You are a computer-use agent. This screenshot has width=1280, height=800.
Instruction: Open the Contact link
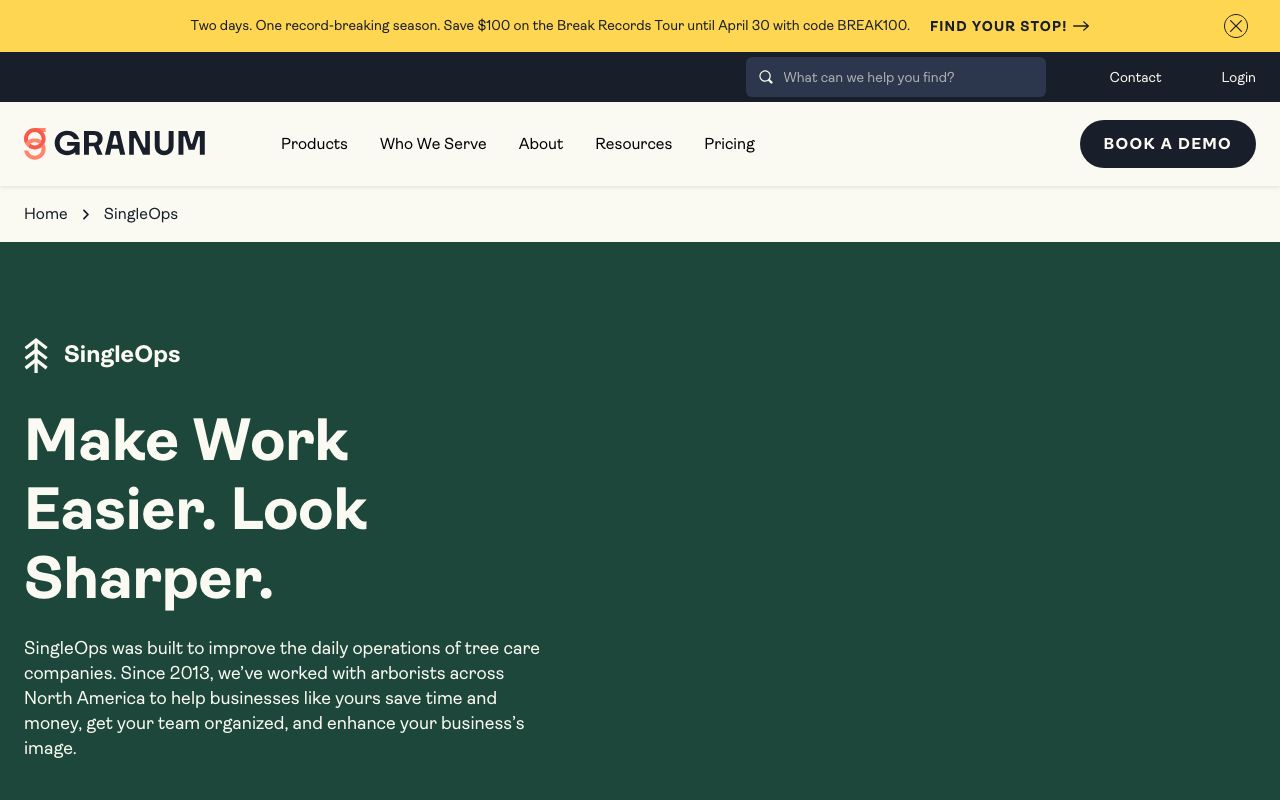pyautogui.click(x=1135, y=77)
